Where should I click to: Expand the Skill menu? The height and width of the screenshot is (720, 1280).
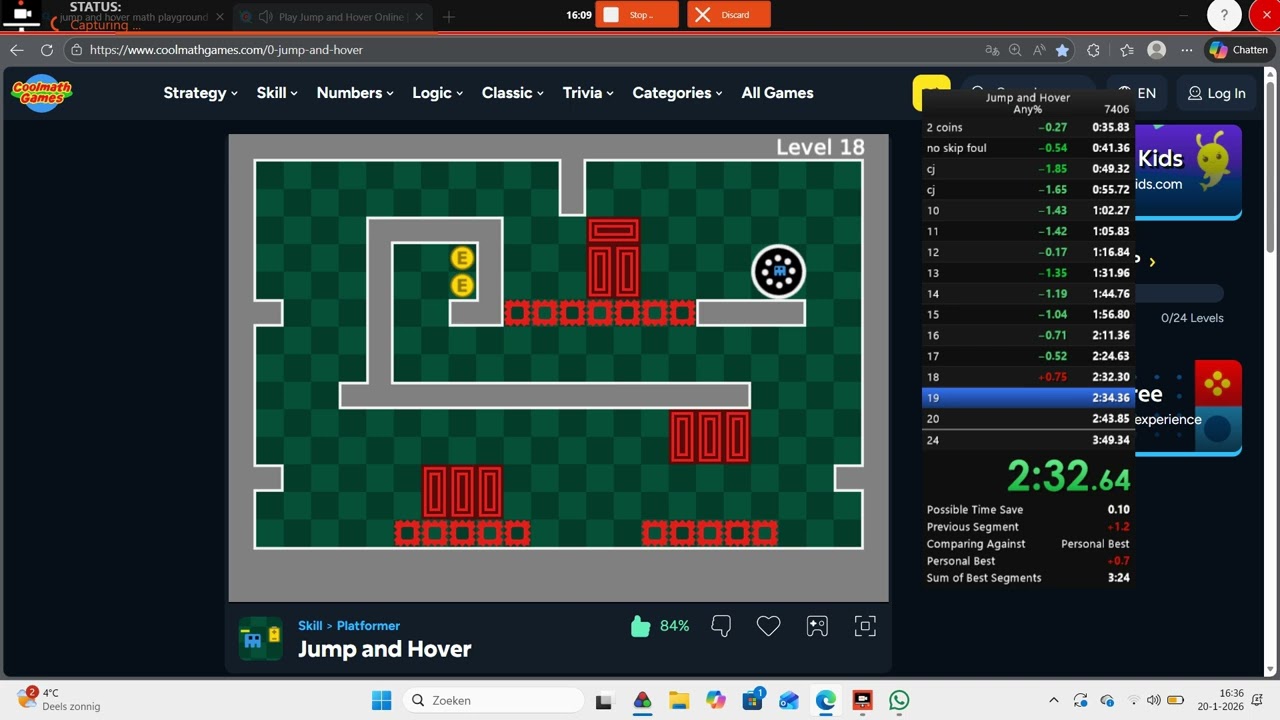coord(277,93)
